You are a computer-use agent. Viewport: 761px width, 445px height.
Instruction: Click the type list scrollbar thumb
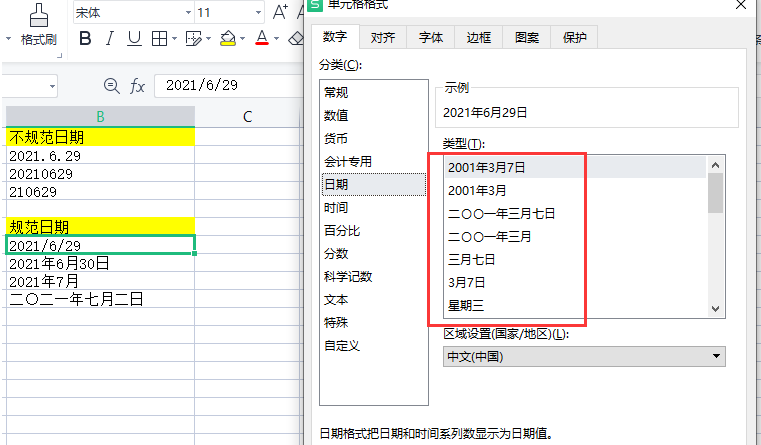[x=715, y=193]
